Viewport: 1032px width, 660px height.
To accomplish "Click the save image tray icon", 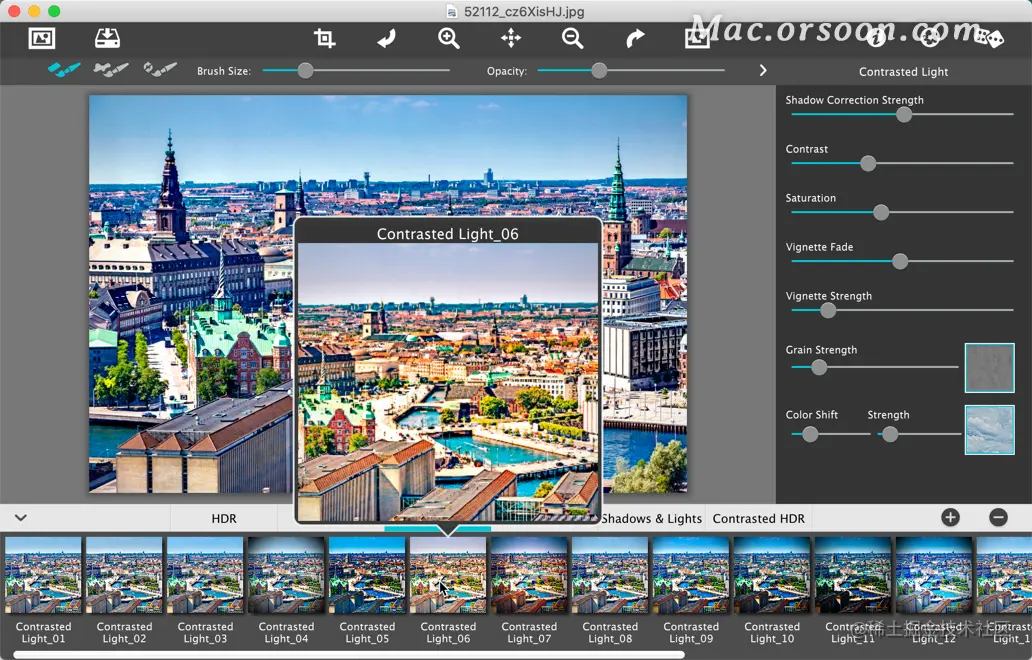I will pyautogui.click(x=107, y=38).
